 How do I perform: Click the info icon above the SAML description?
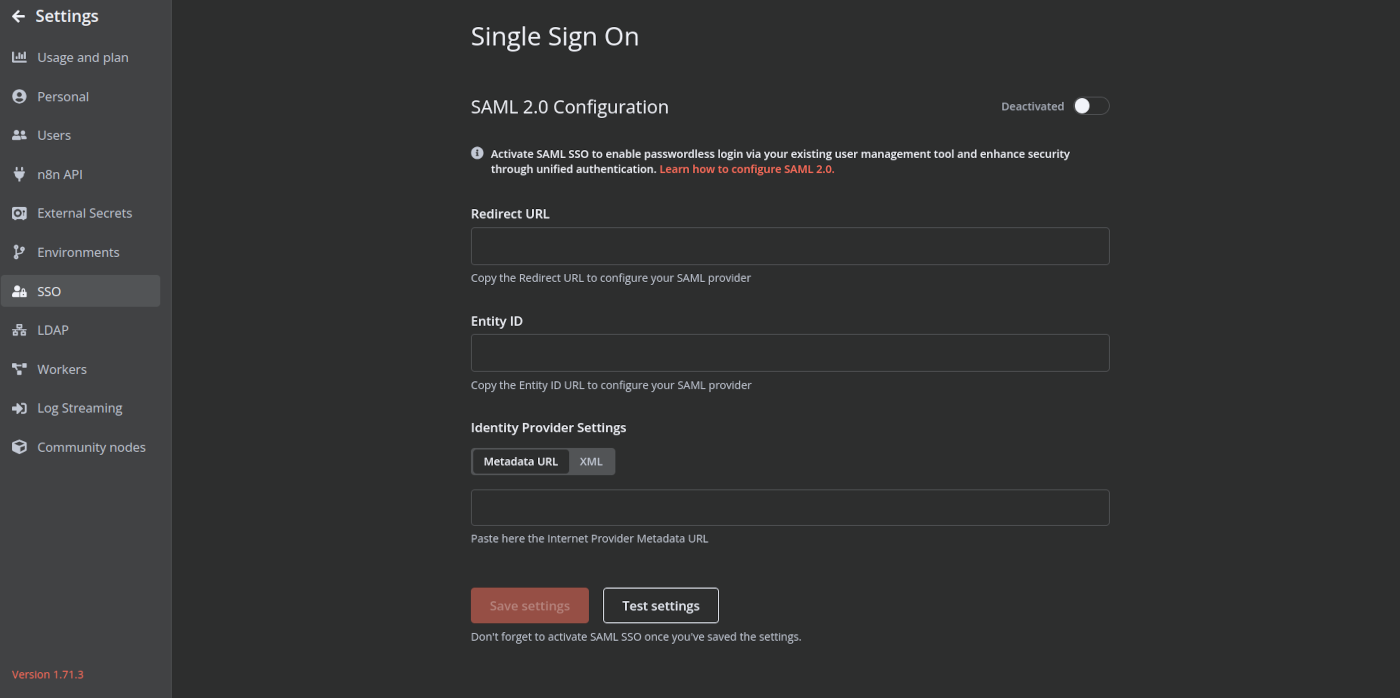477,153
